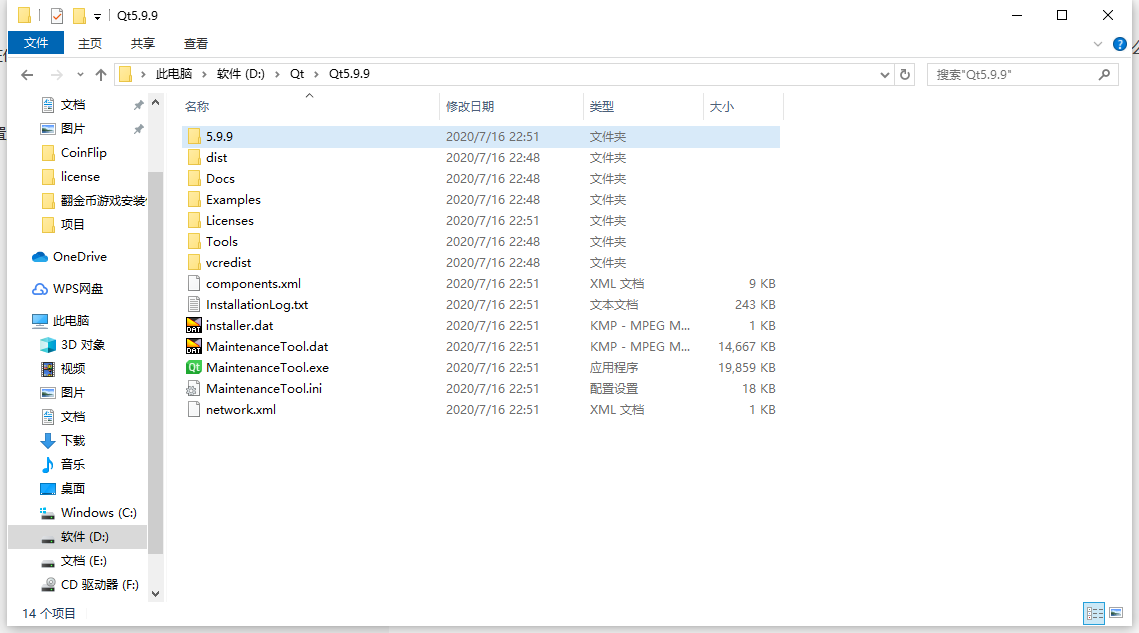Sort by 修改日期 column header

click(x=470, y=107)
